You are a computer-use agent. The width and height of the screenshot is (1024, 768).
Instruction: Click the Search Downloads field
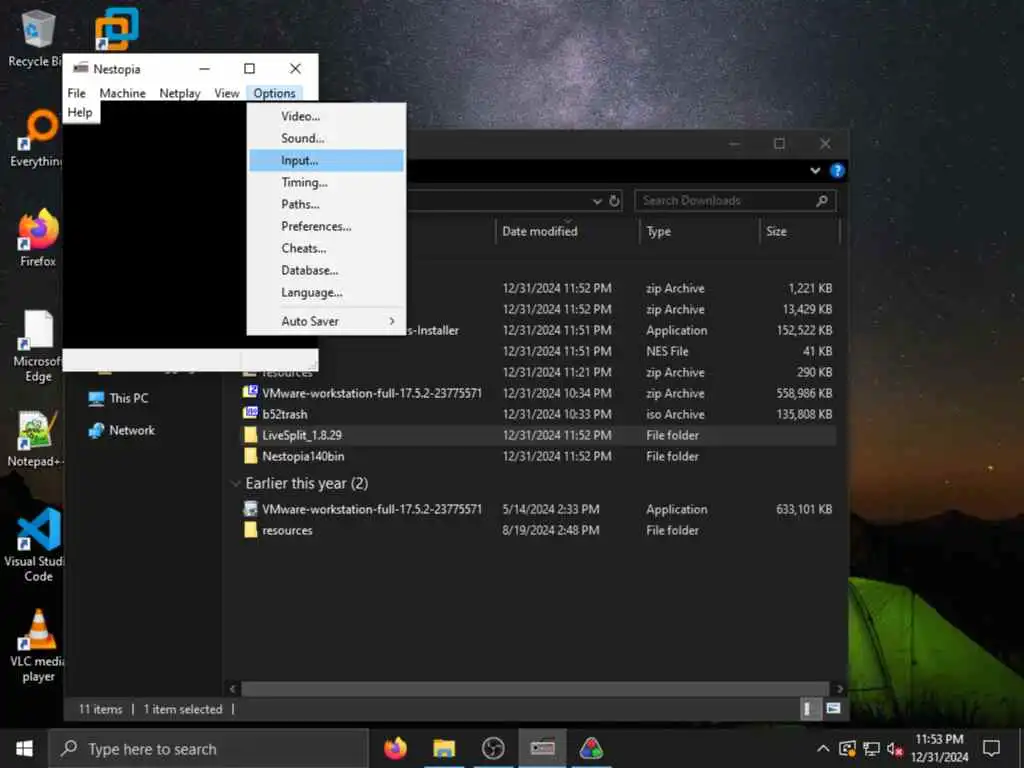tap(735, 200)
